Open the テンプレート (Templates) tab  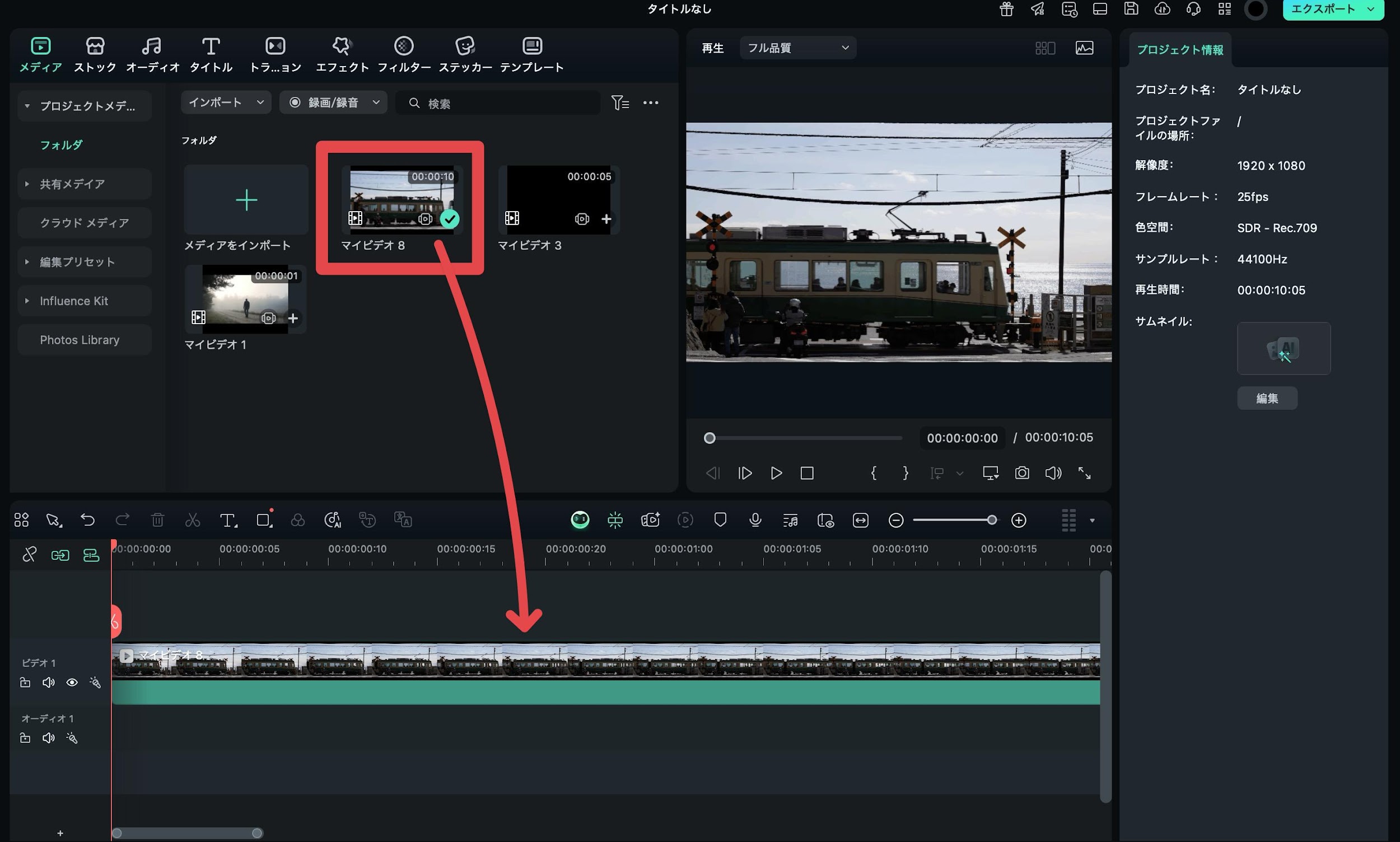(x=532, y=54)
